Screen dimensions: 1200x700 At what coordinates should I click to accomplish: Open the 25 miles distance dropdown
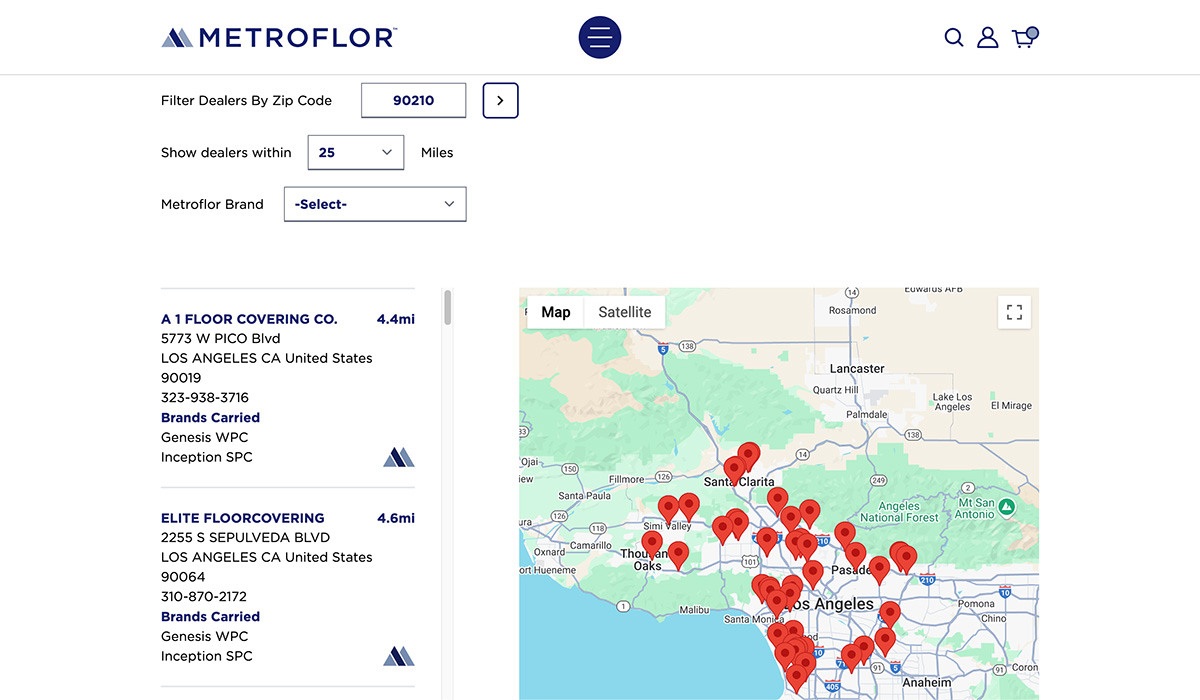tap(355, 153)
